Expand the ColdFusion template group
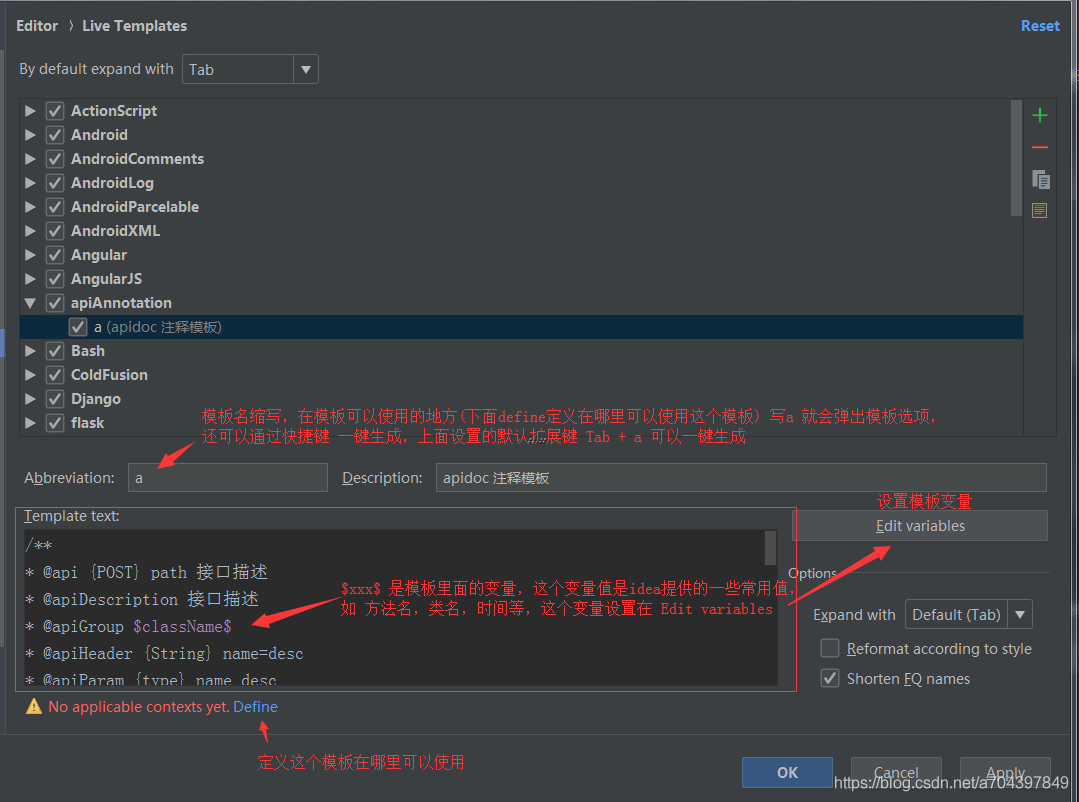The height and width of the screenshot is (802, 1079). point(30,375)
